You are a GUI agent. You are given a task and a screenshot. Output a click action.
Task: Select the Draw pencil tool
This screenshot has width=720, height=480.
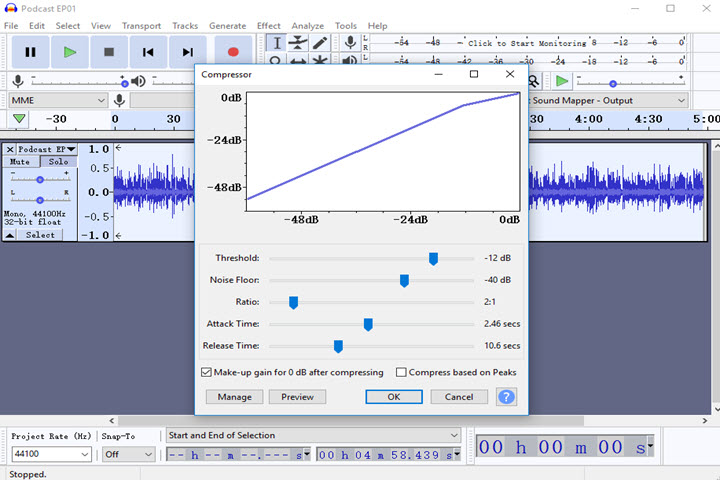pos(320,43)
